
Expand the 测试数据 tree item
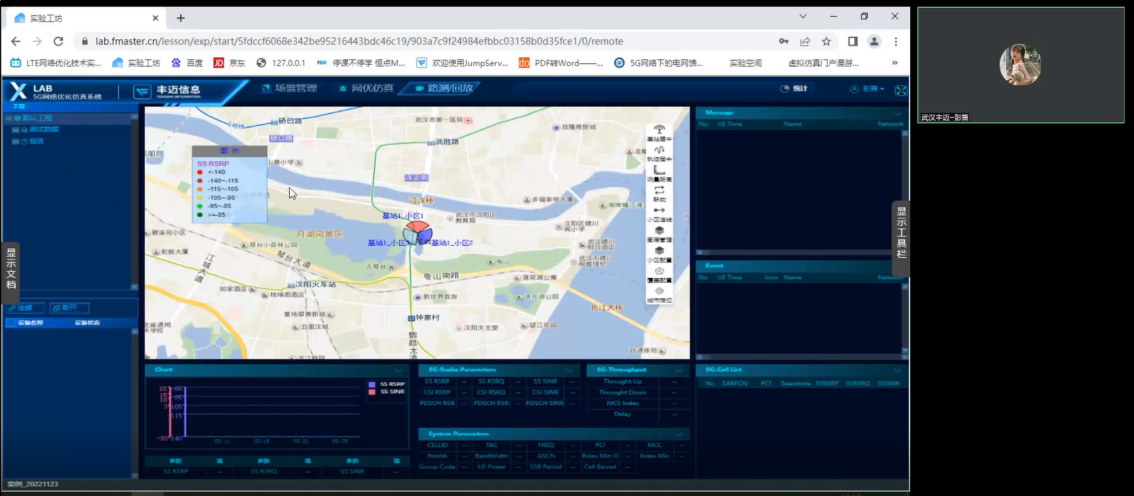click(x=14, y=130)
